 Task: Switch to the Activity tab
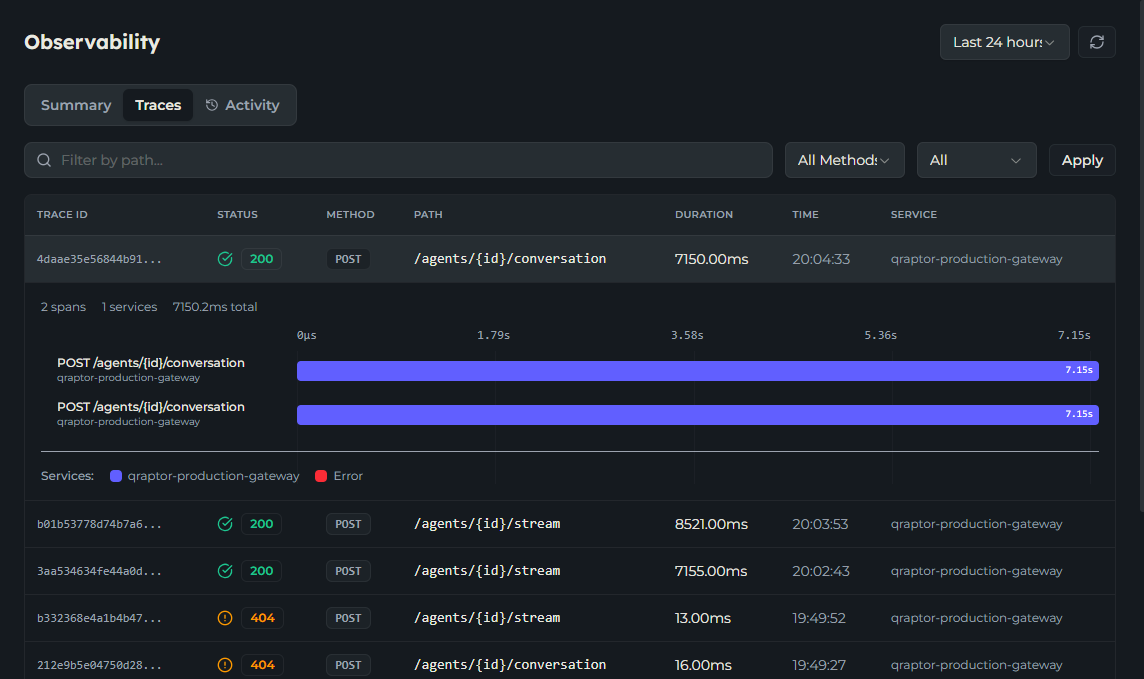coord(243,105)
